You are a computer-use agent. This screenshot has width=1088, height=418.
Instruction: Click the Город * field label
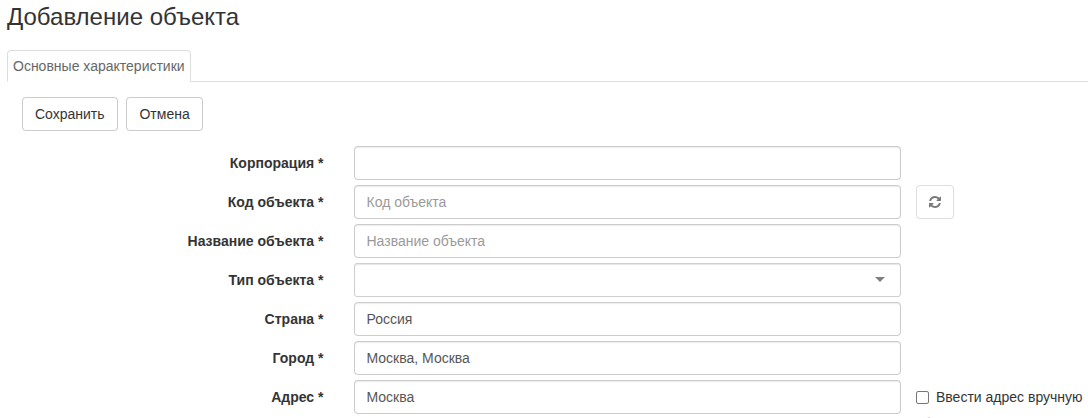click(297, 358)
